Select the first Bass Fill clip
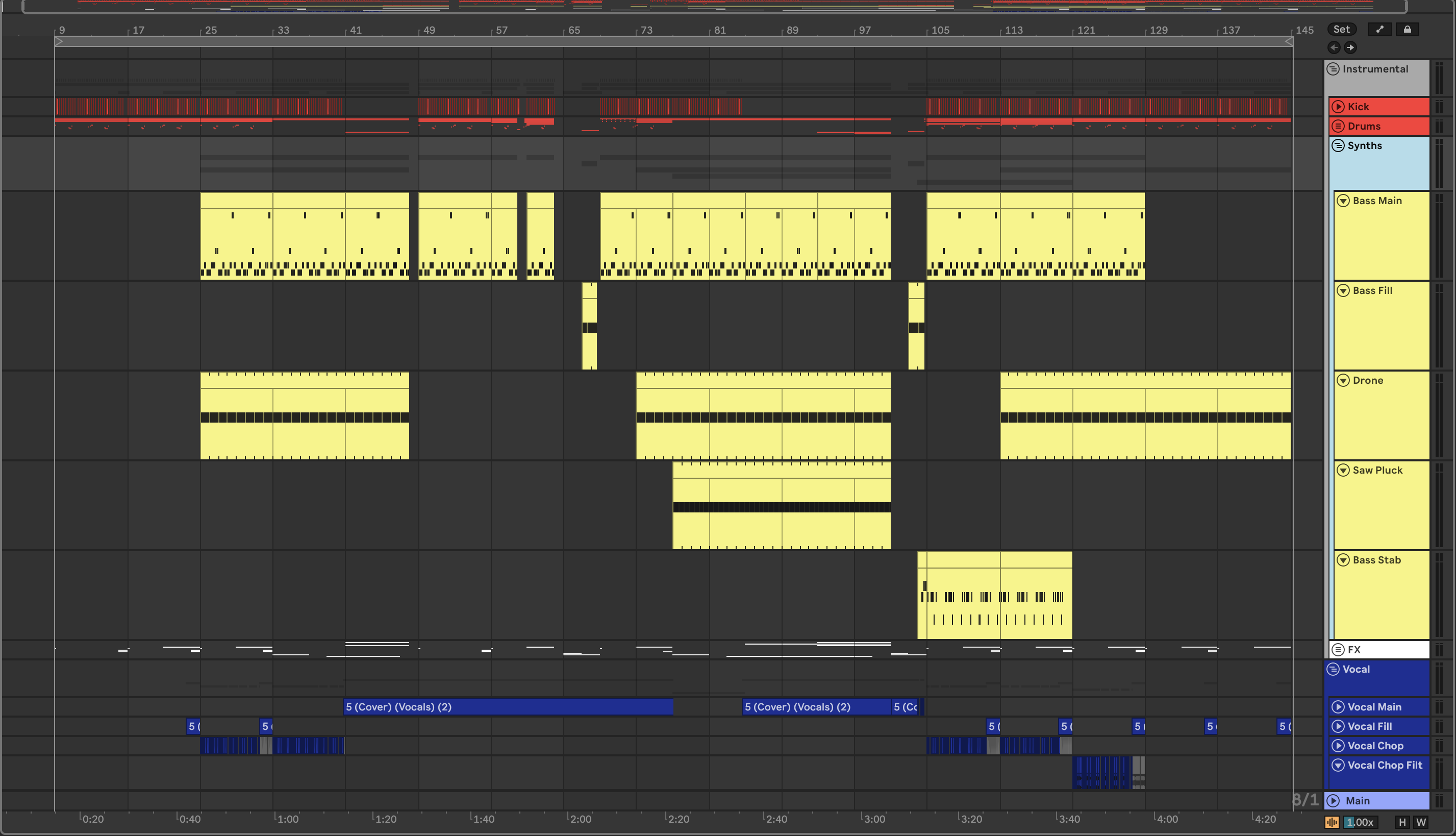 click(589, 326)
